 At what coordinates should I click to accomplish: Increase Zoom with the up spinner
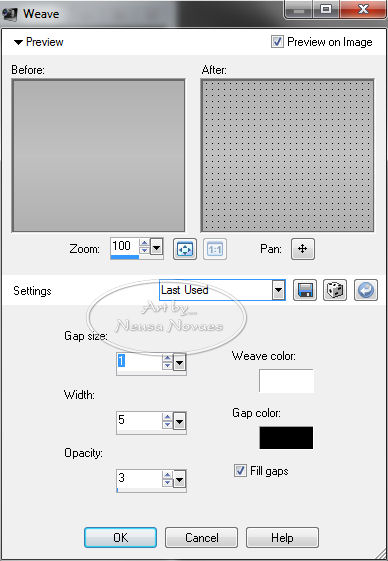[144, 243]
